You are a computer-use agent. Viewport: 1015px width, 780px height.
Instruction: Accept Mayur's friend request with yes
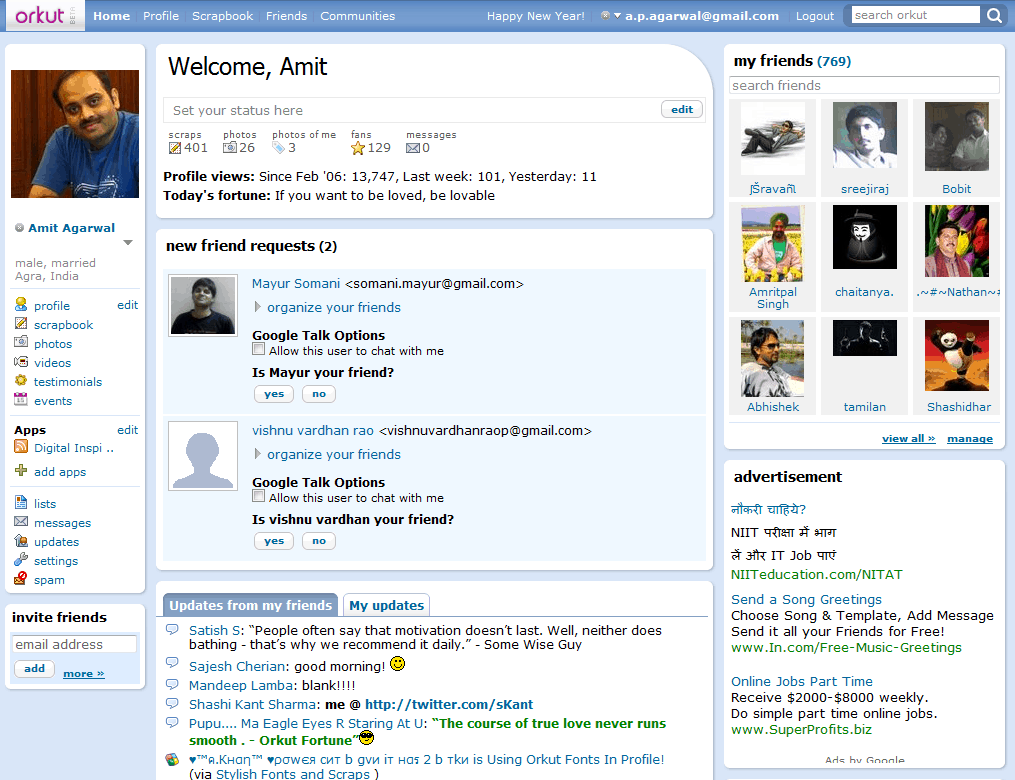pyautogui.click(x=273, y=394)
